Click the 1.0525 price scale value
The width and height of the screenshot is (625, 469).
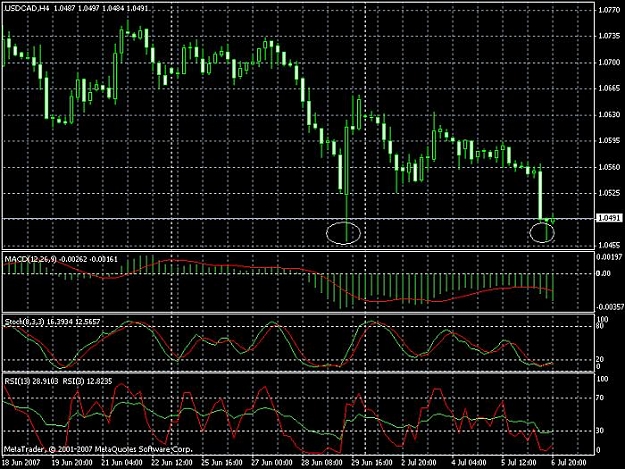click(x=609, y=193)
